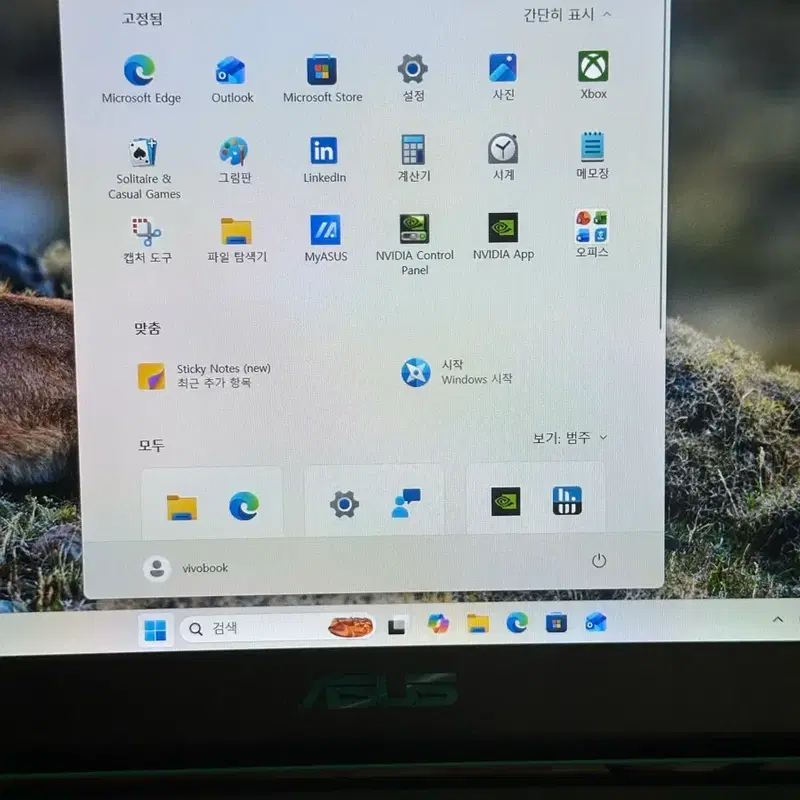Collapse pinned section with 간단히 표시
800x800 pixels.
click(567, 15)
